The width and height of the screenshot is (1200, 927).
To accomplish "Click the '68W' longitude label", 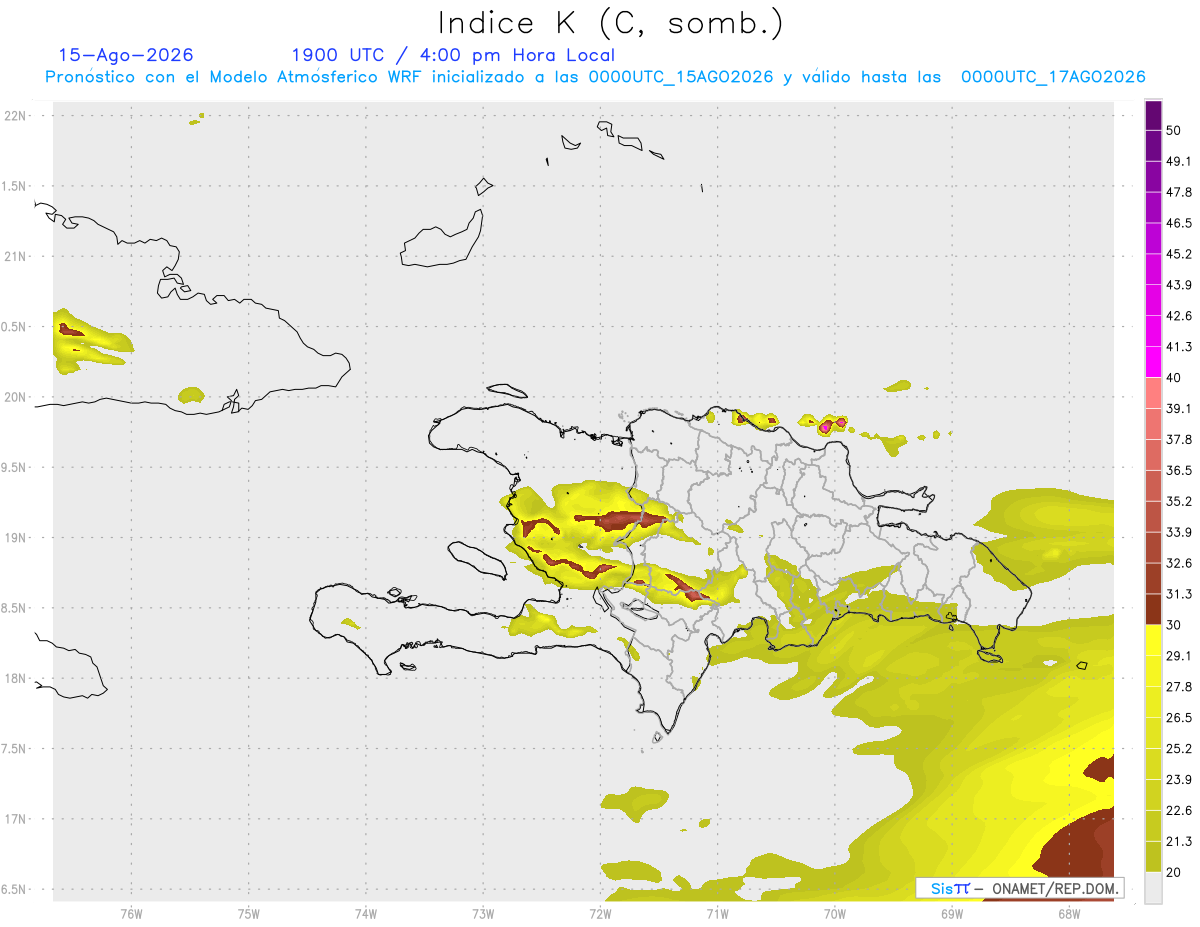I will coord(1069,913).
